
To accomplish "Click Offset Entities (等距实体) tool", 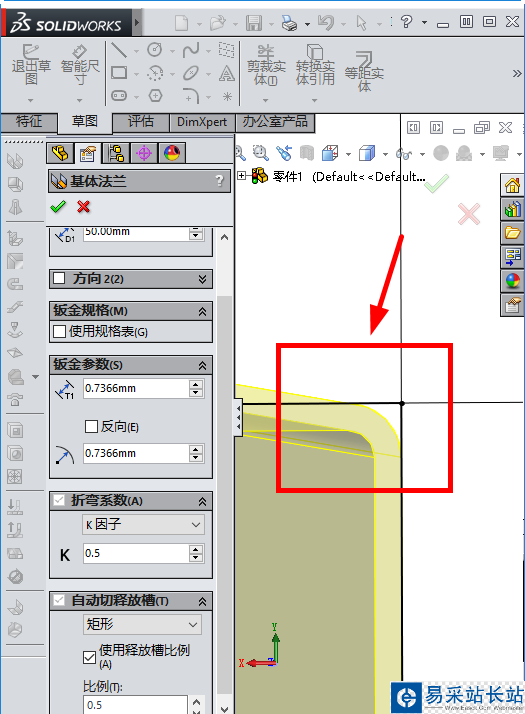I will (364, 71).
